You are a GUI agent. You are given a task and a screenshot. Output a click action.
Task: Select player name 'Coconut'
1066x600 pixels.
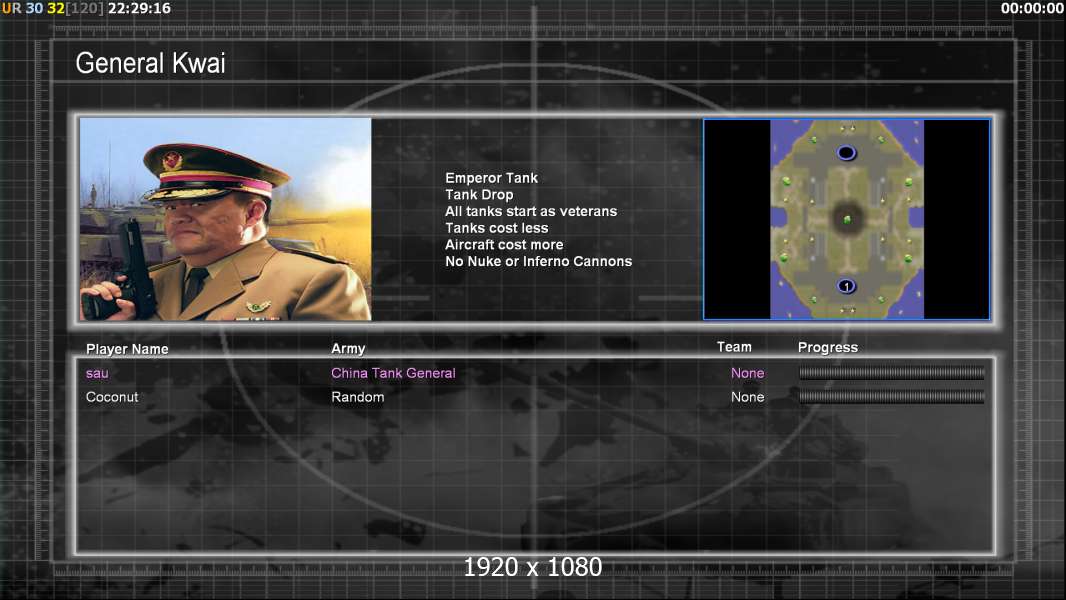[x=111, y=397]
